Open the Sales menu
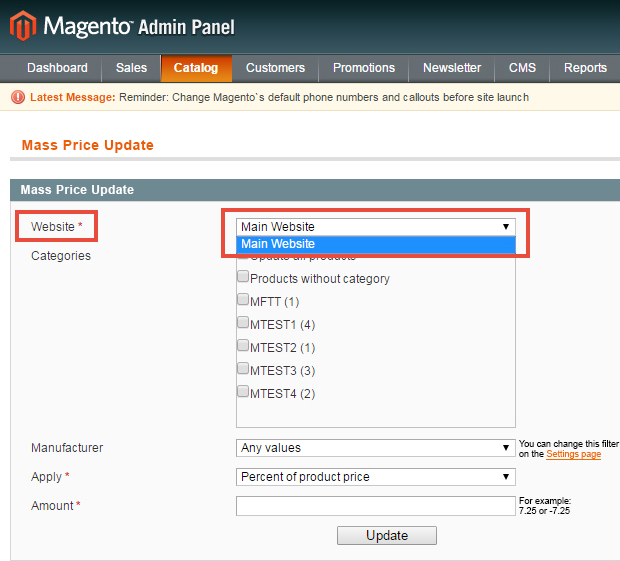620x561 pixels. pos(131,68)
